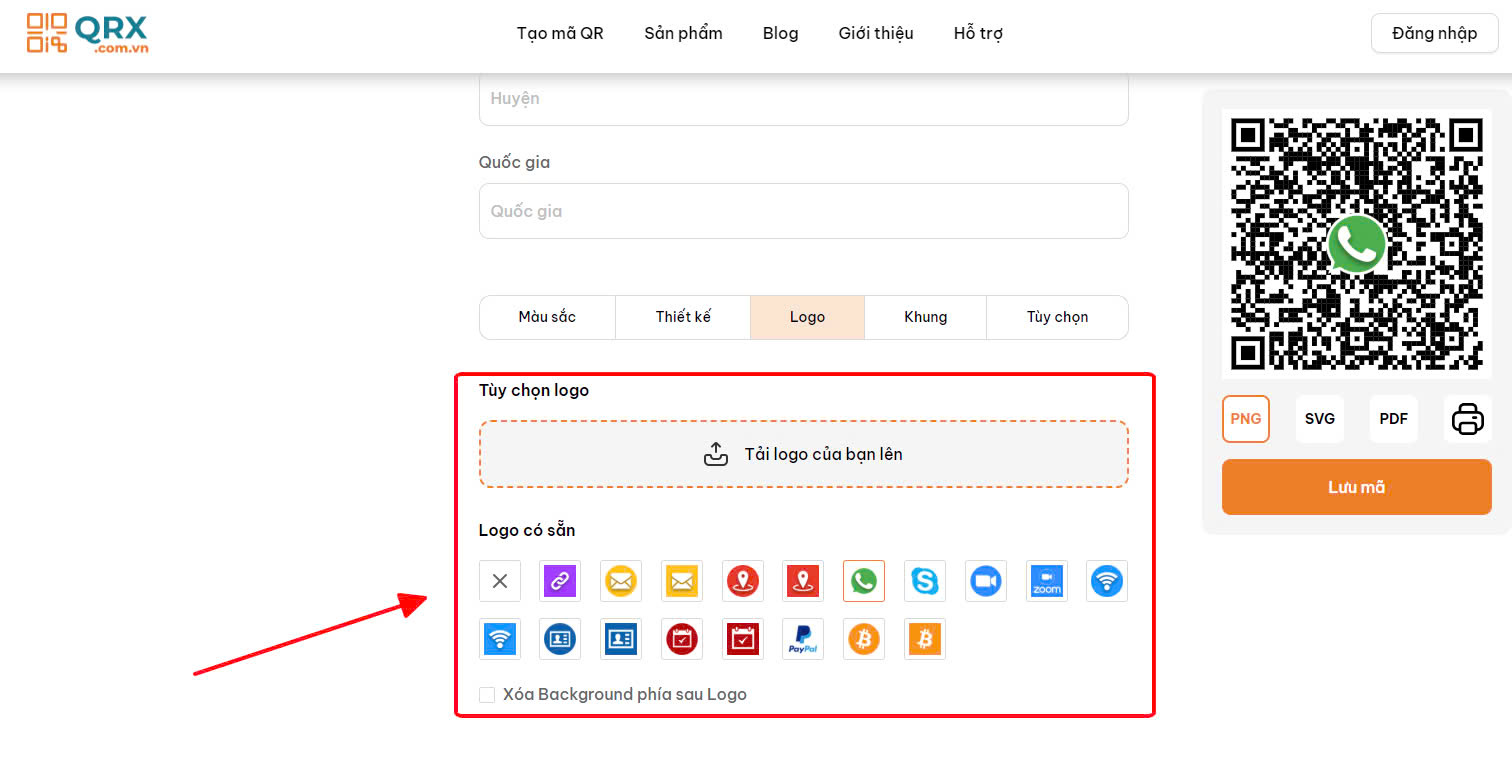The height and width of the screenshot is (782, 1512).
Task: Focus the Quốc gia input field
Action: point(804,211)
